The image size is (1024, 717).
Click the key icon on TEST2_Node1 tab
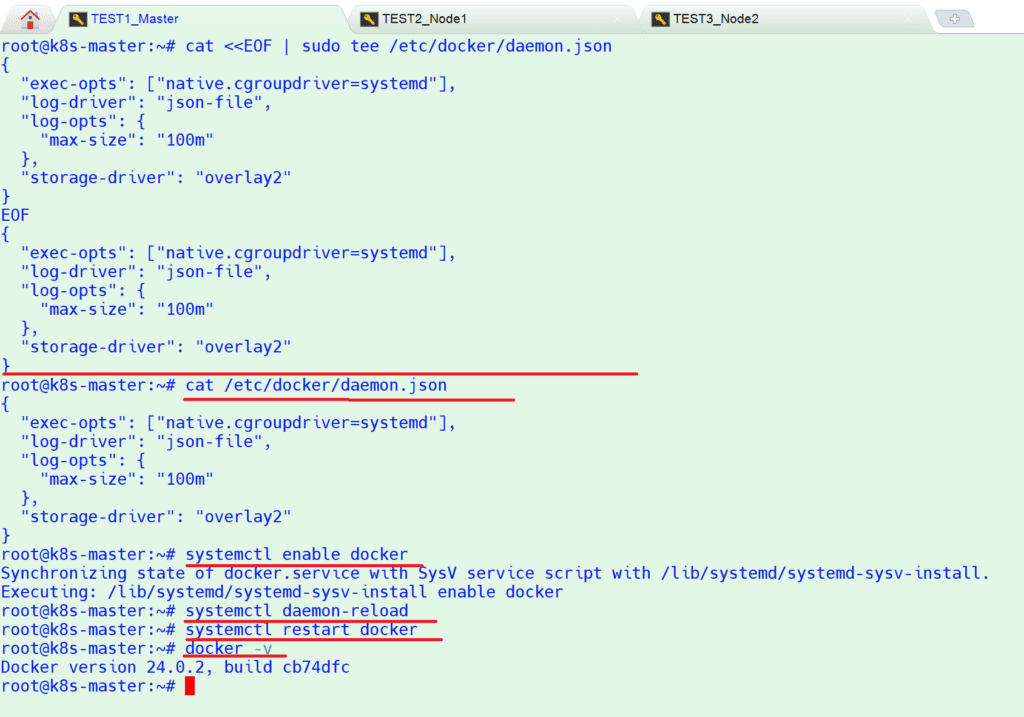[369, 19]
